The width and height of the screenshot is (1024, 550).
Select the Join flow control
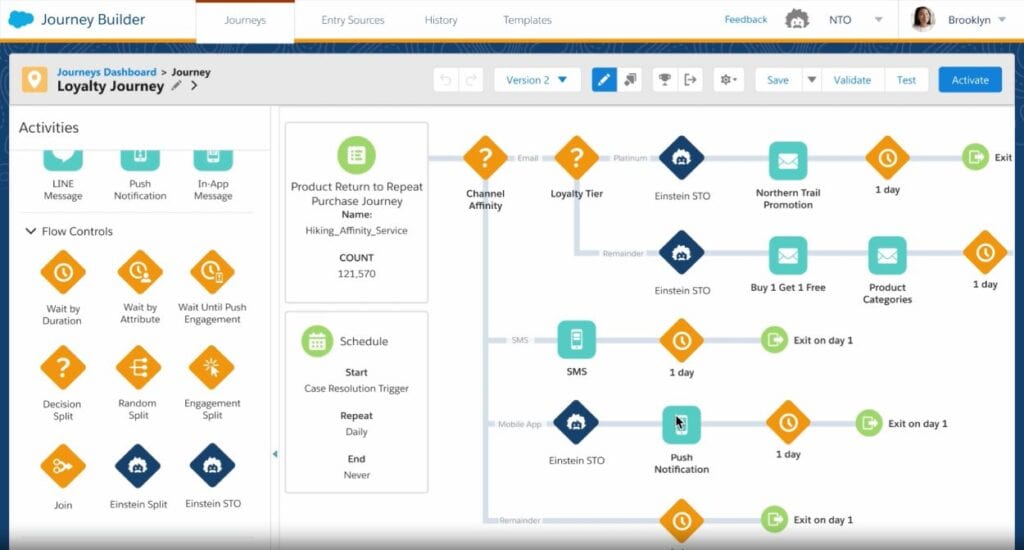click(x=63, y=466)
